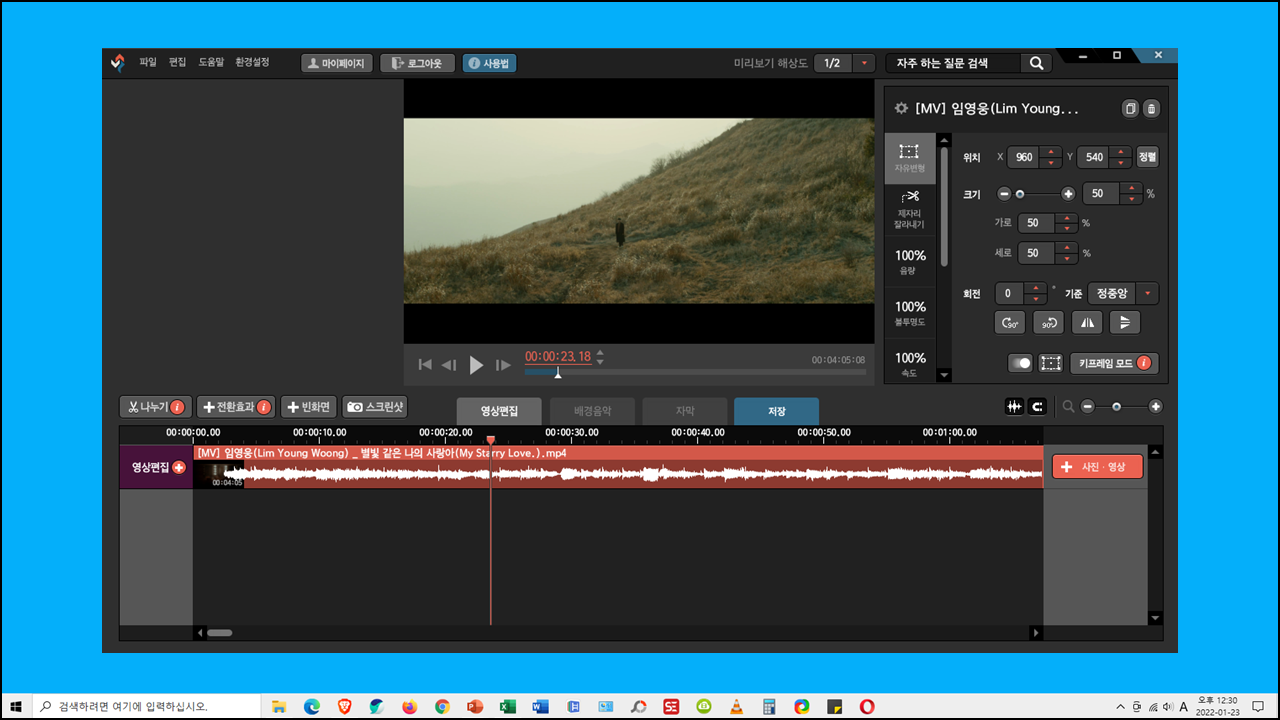Click the 스크린샷 screenshot button
Screen dimensions: 1280x720
pyautogui.click(x=375, y=407)
